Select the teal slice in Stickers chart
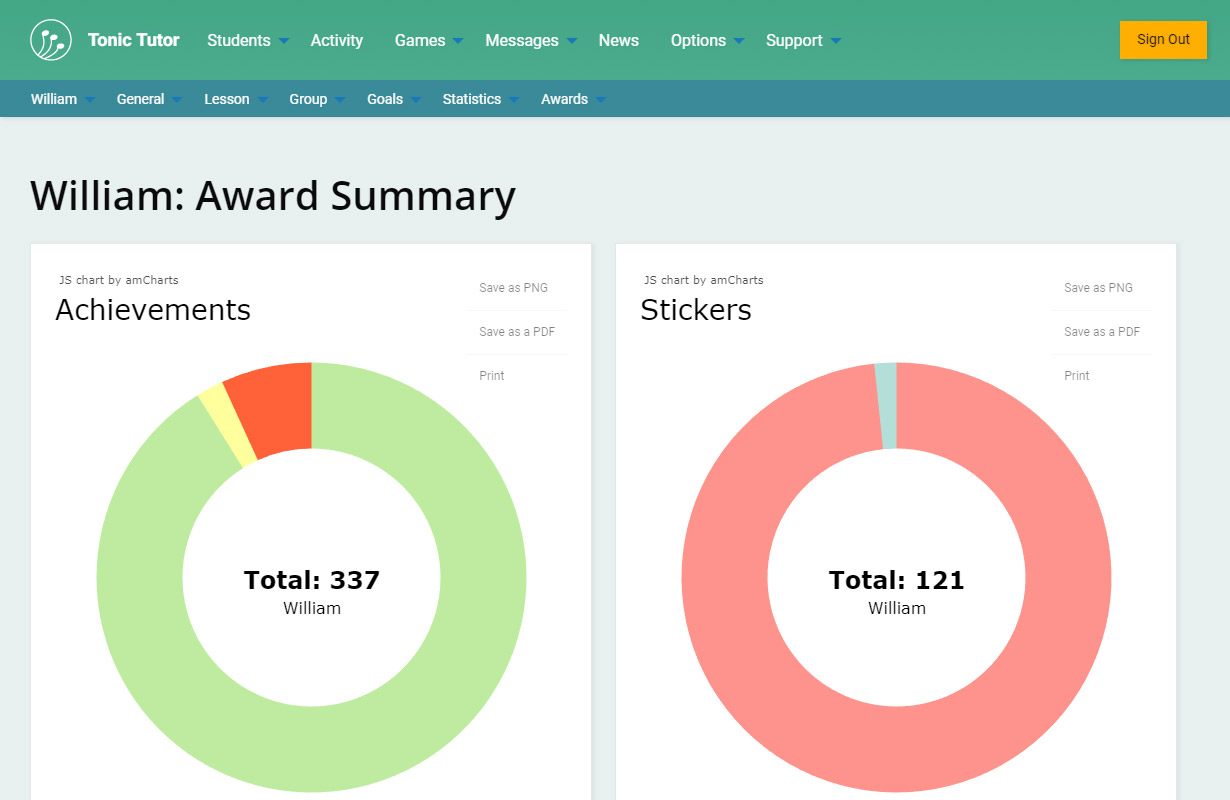1230x800 pixels. tap(887, 405)
